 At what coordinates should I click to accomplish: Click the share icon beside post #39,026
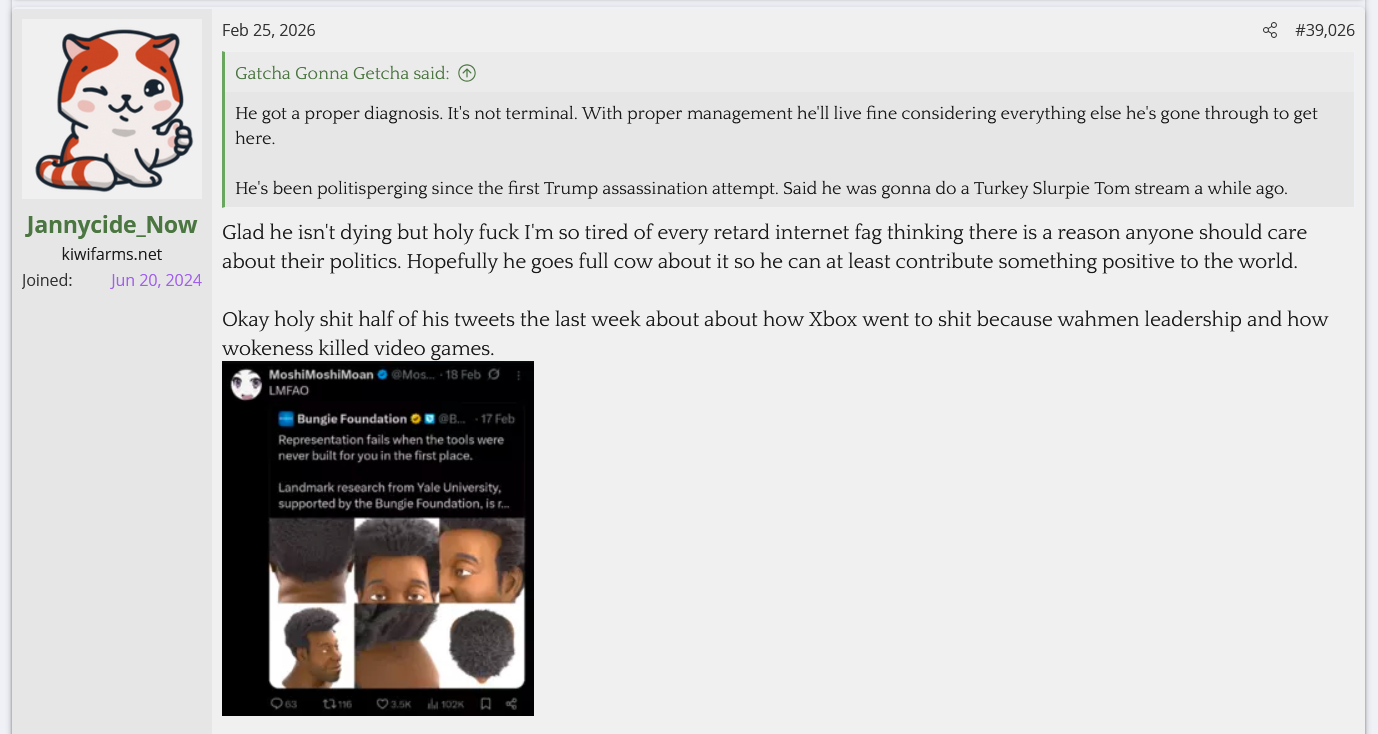pos(1270,30)
